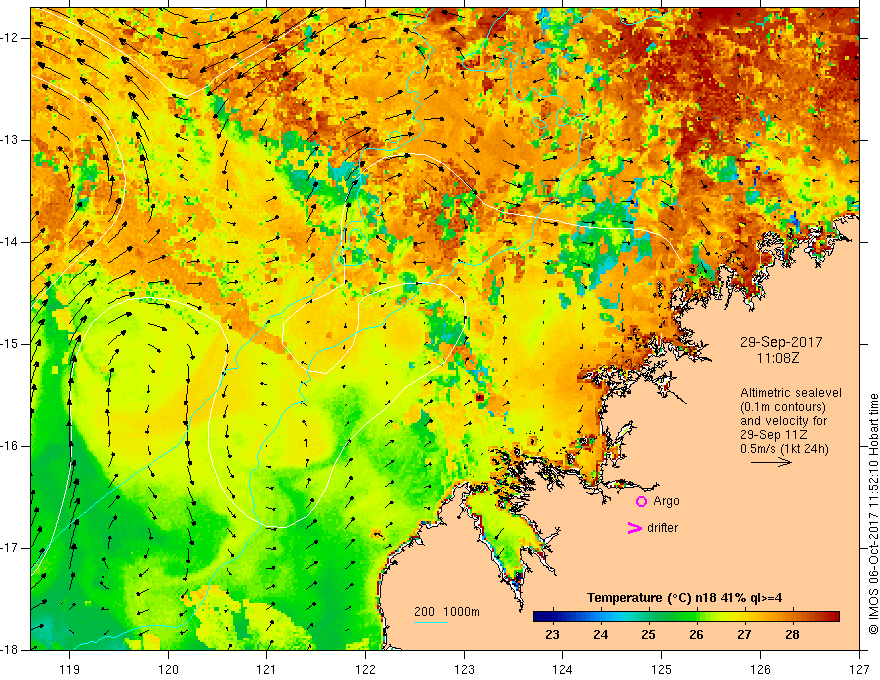
Task: Click the '29-Sep-2017' date text
Action: tap(781, 342)
